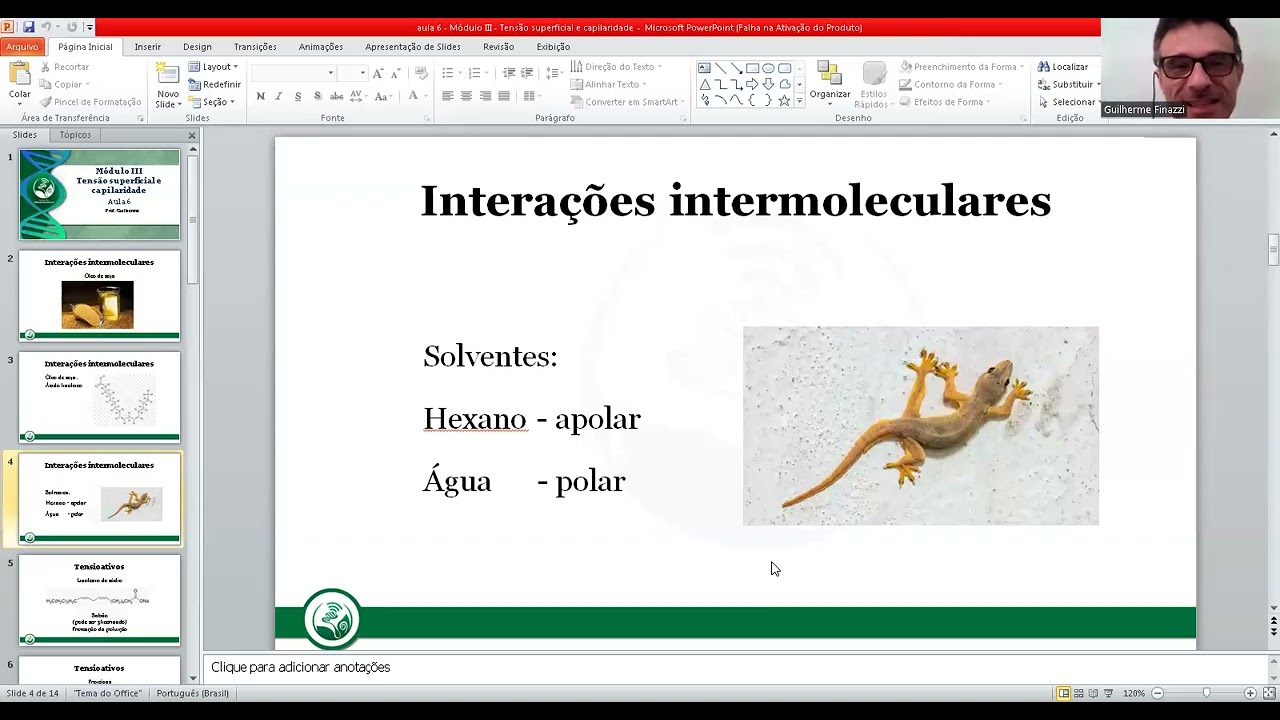
Task: Toggle align text left
Action: (x=447, y=96)
